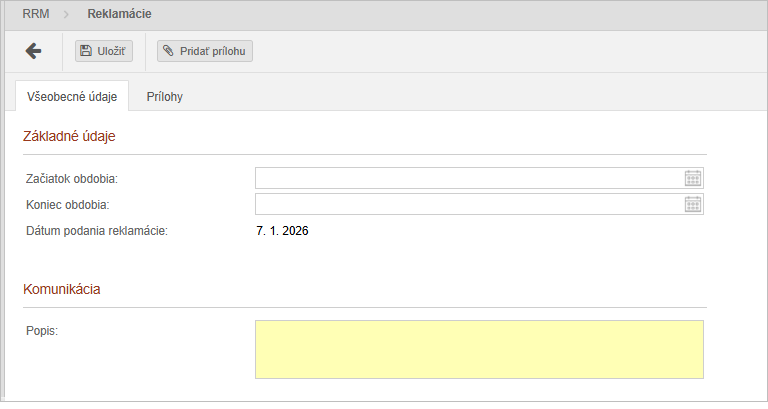The height and width of the screenshot is (409, 768).
Task: Click the Koniec obdobia label
Action: (67, 205)
